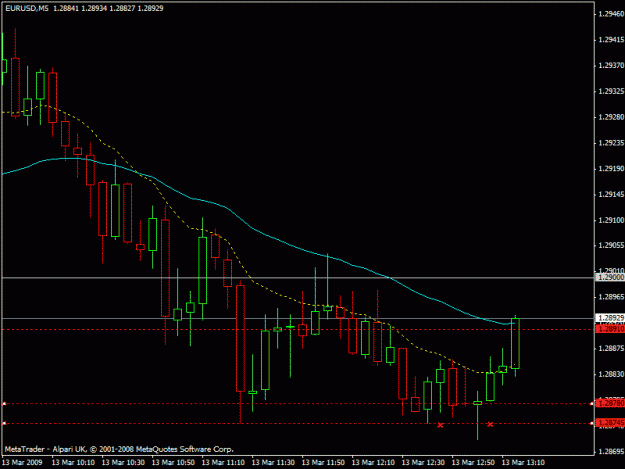Screen dimensions: 625x469
Task: Click the latest tall green candle at 13:10
Action: 515,343
